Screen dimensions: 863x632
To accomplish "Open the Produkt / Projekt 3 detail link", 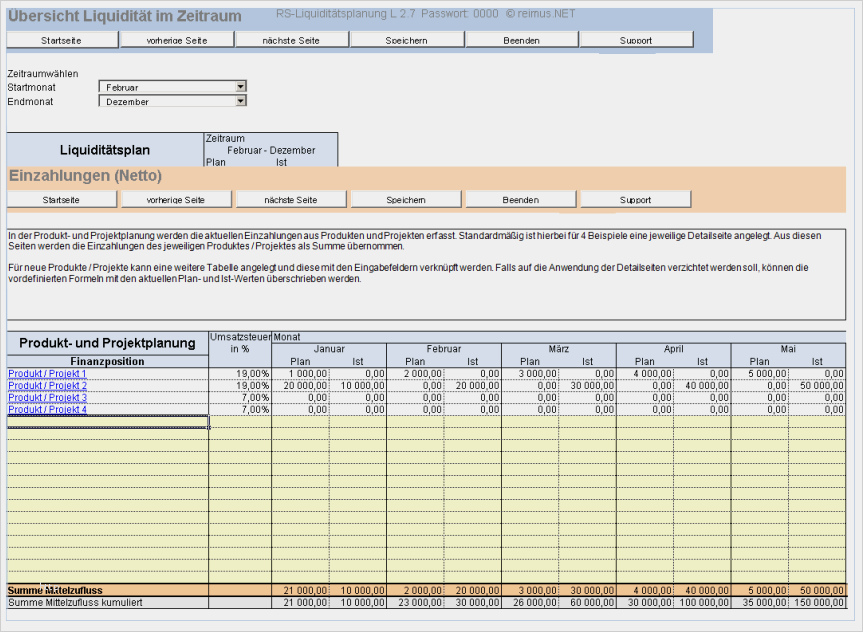I will (48, 397).
